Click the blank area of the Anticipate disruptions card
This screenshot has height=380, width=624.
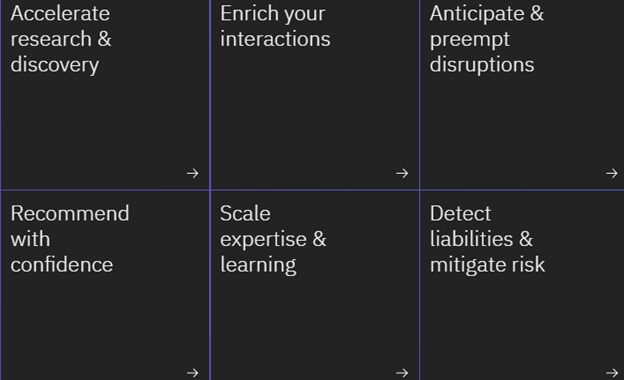click(522, 123)
